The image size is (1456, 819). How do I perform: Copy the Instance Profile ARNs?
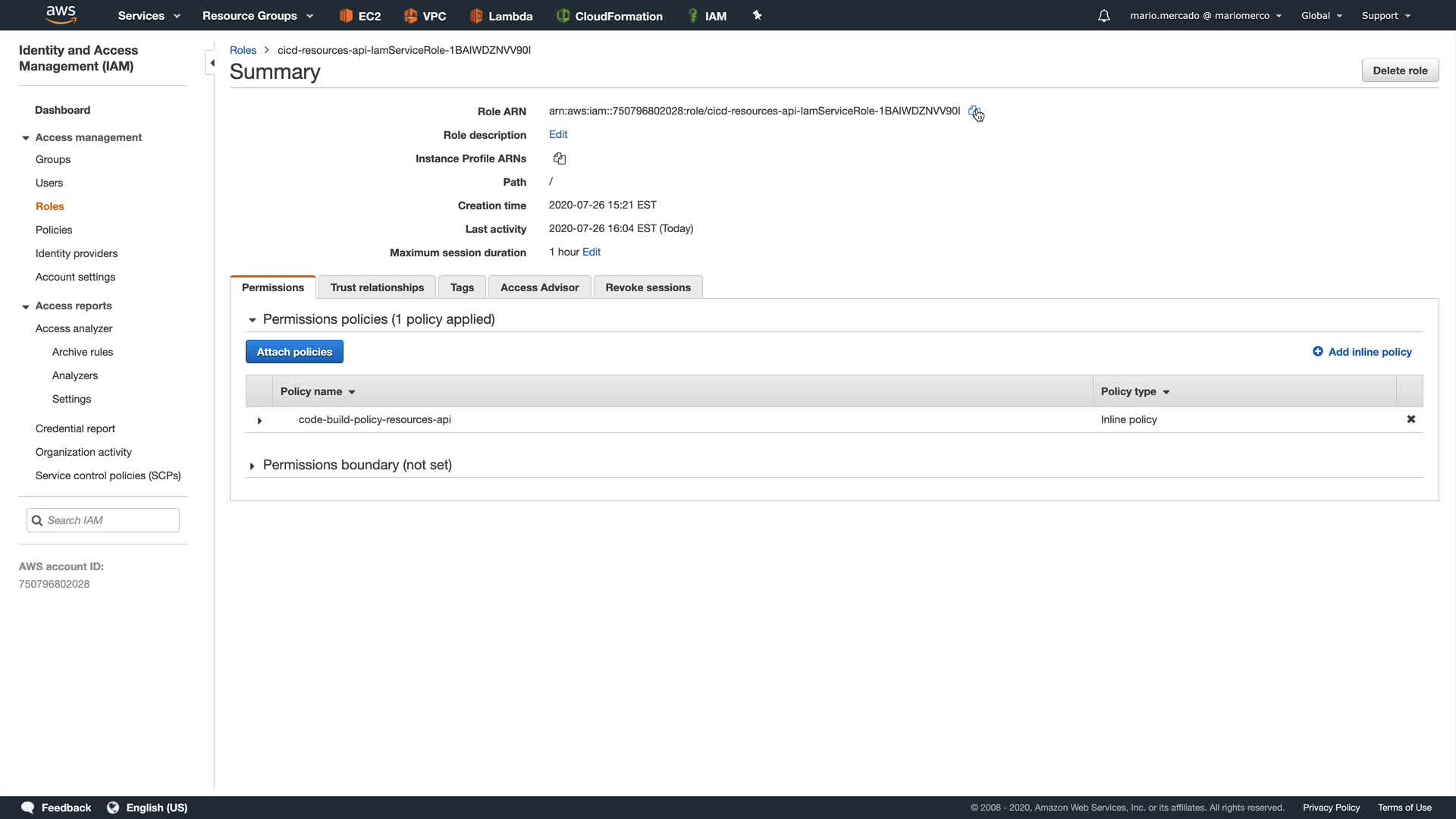click(560, 158)
